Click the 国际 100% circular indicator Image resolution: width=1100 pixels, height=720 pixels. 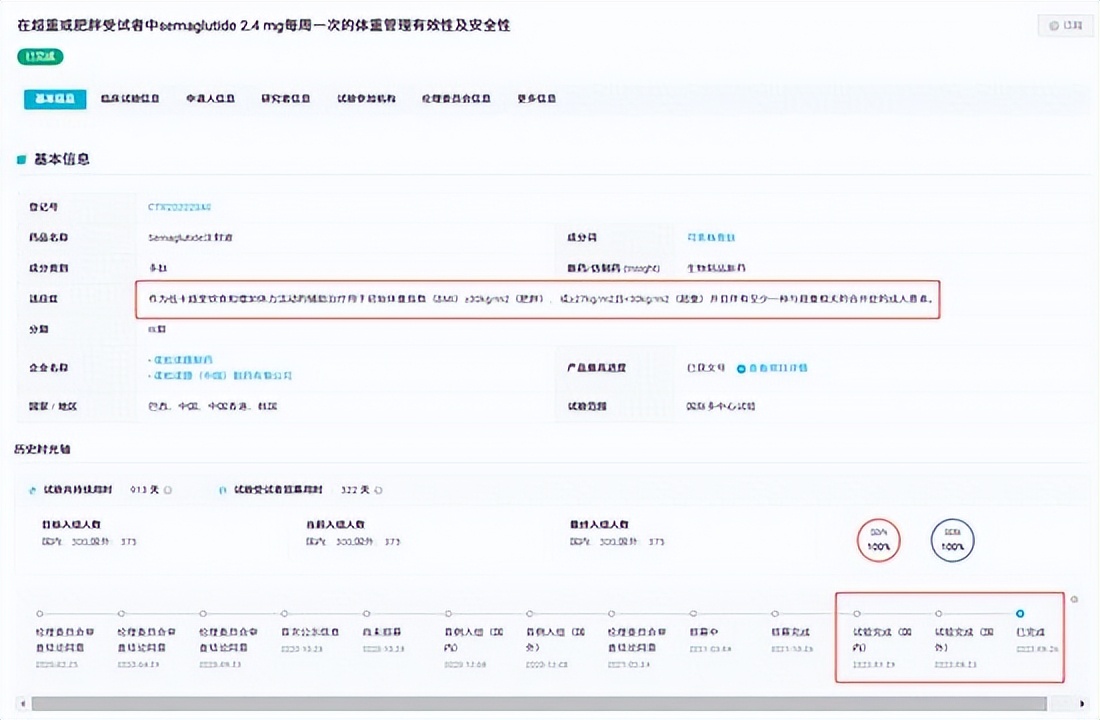951,540
